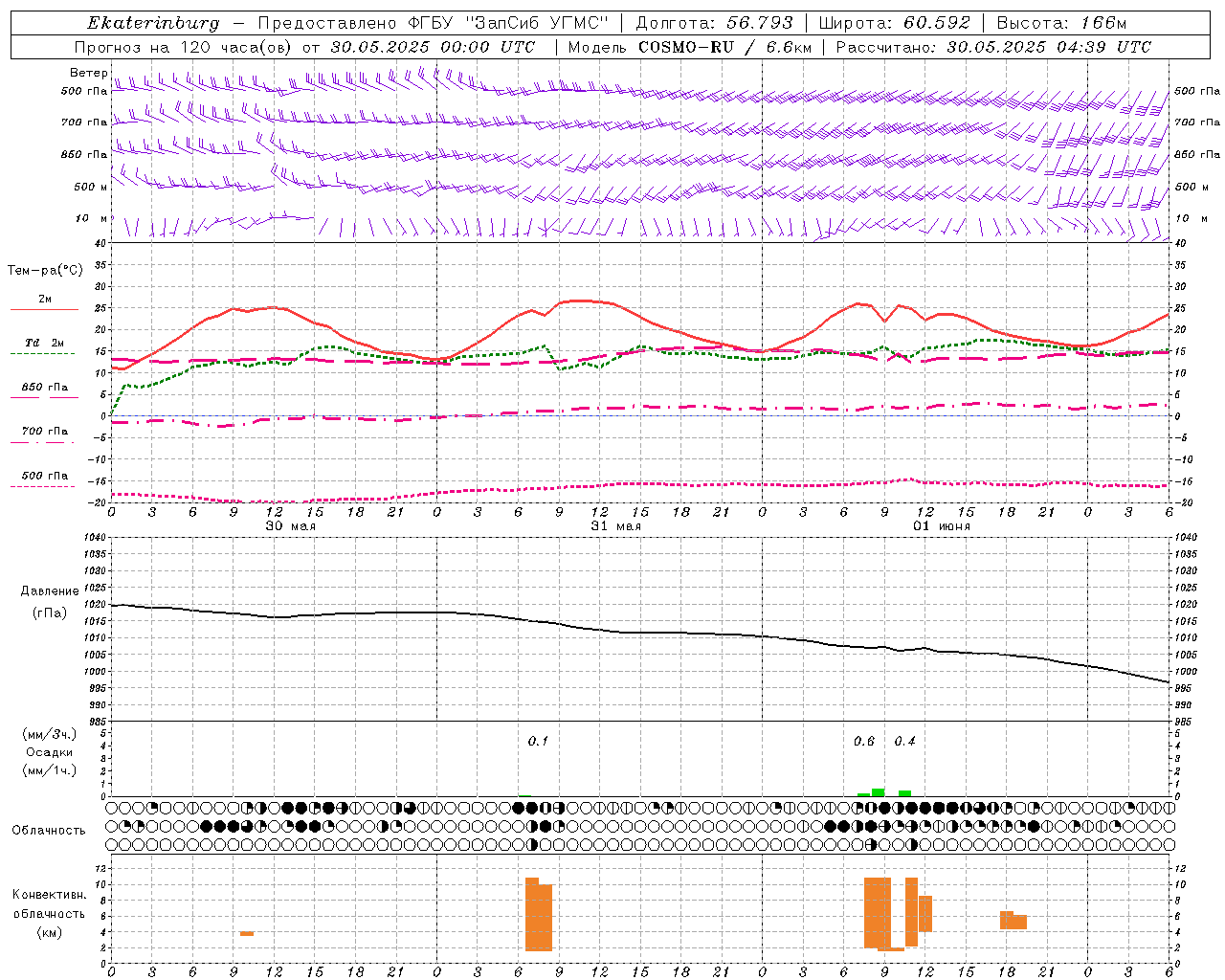
Task: Select the Долгота: 56.793 value
Action: tap(714, 23)
